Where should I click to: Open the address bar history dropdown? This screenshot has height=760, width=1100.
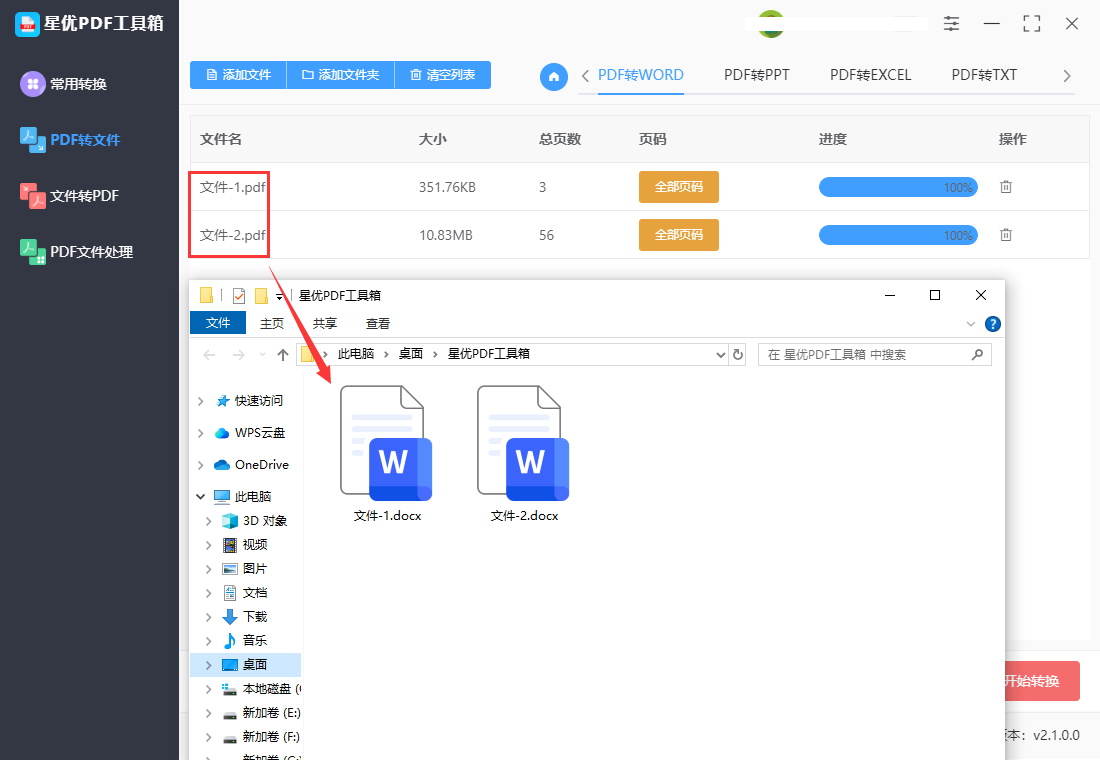tap(720, 355)
